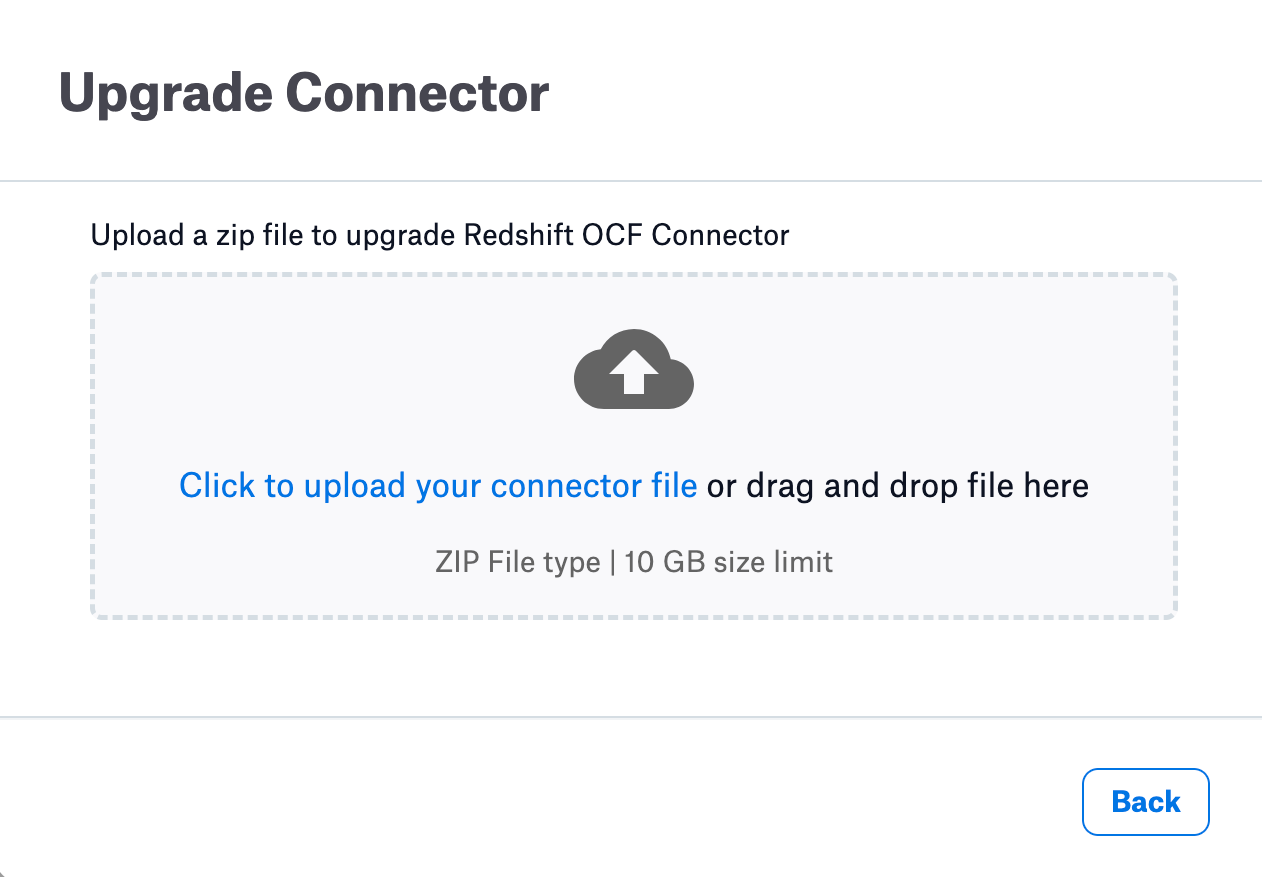
Task: Select the white arrow inside the cloud
Action: (x=634, y=373)
